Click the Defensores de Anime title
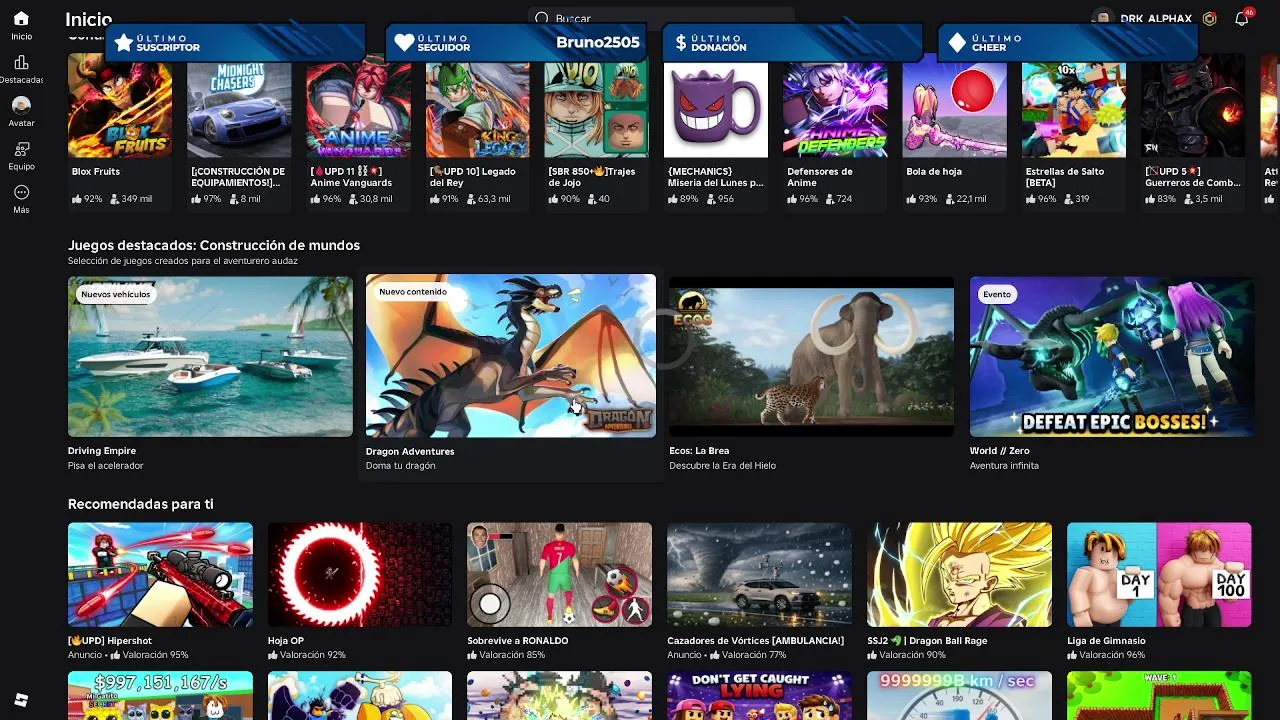1280x720 pixels. [x=820, y=177]
